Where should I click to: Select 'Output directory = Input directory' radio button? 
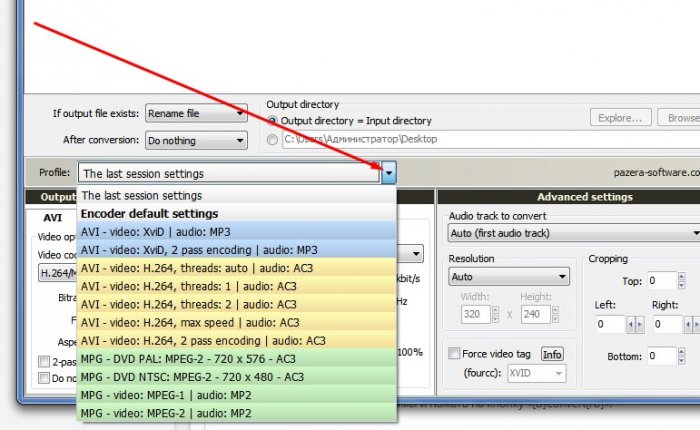pyautogui.click(x=273, y=121)
